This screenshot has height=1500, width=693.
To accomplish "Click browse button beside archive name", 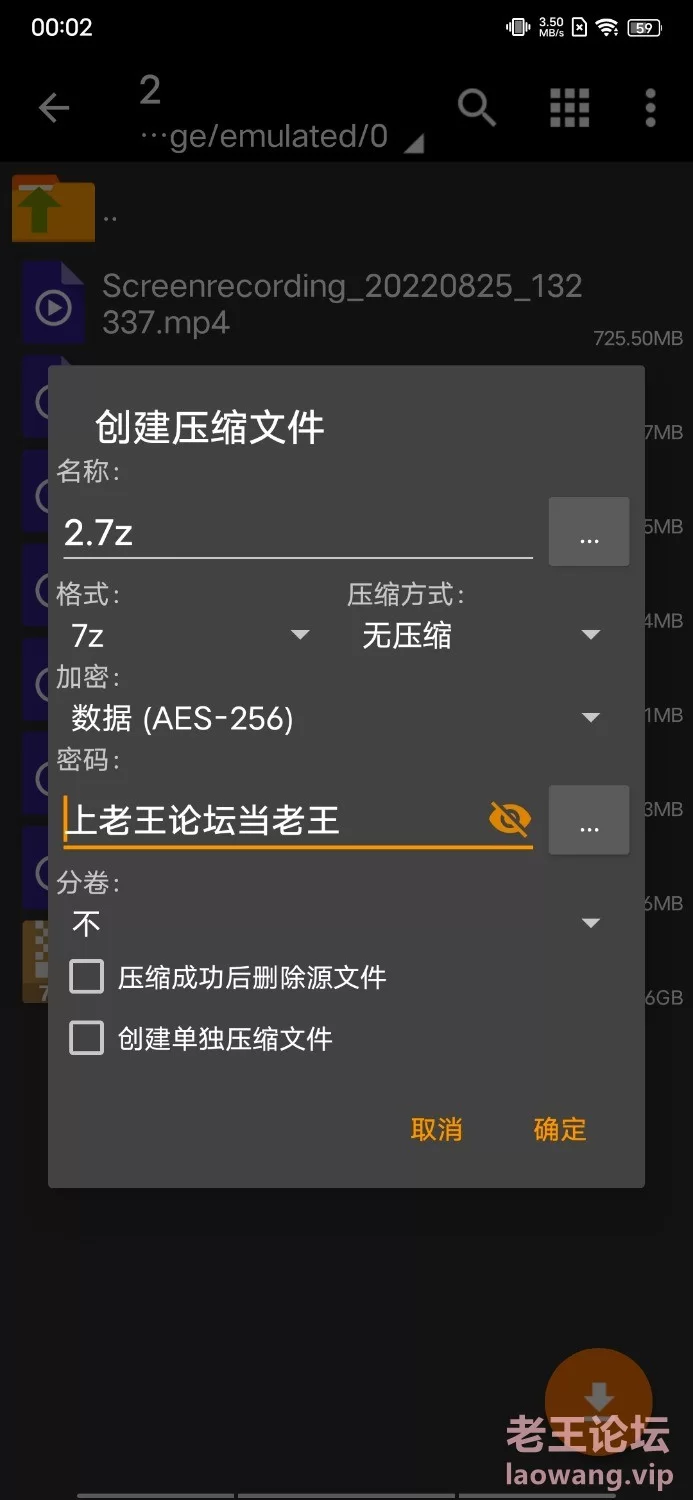I will [x=589, y=532].
